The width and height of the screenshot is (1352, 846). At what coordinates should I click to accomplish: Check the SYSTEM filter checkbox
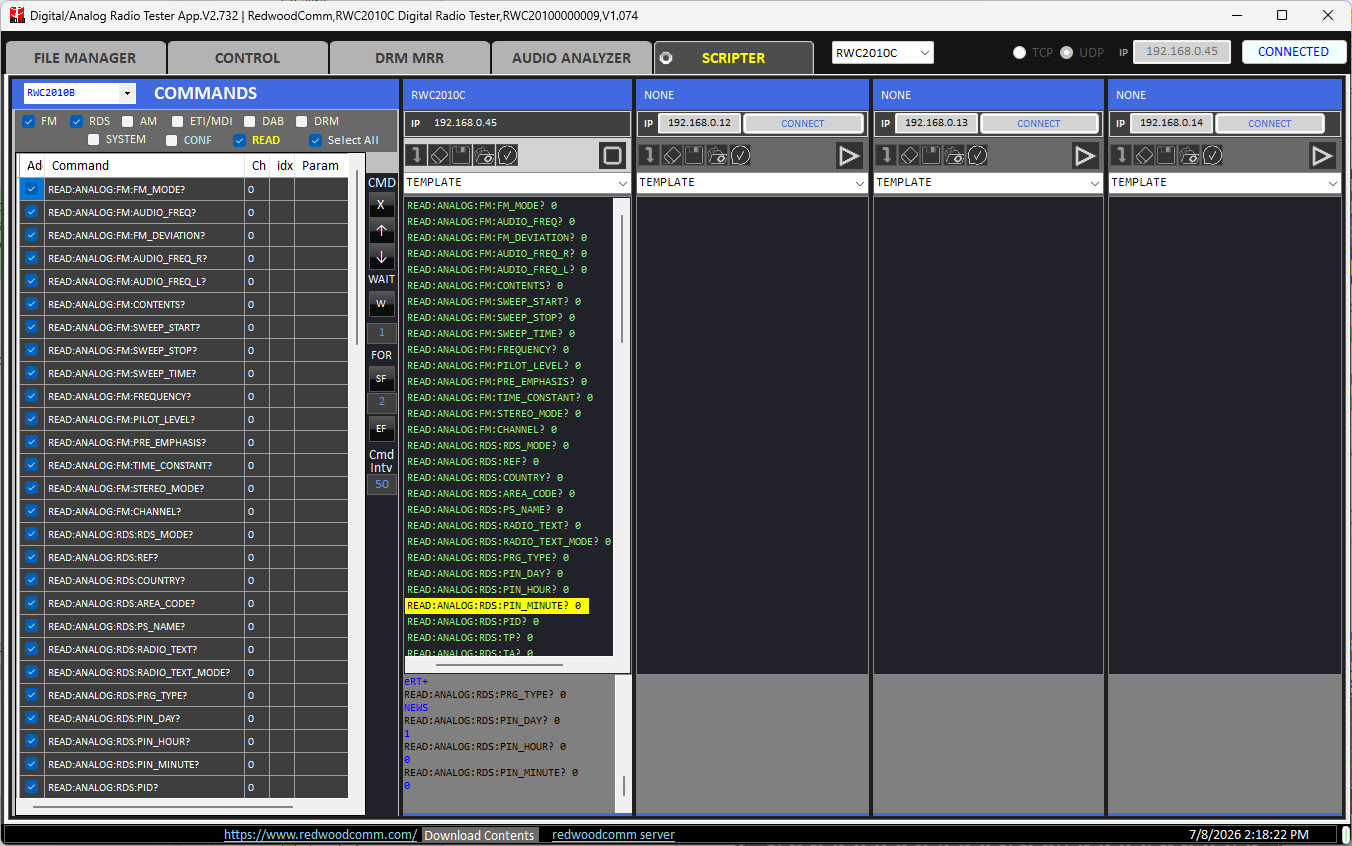94,140
